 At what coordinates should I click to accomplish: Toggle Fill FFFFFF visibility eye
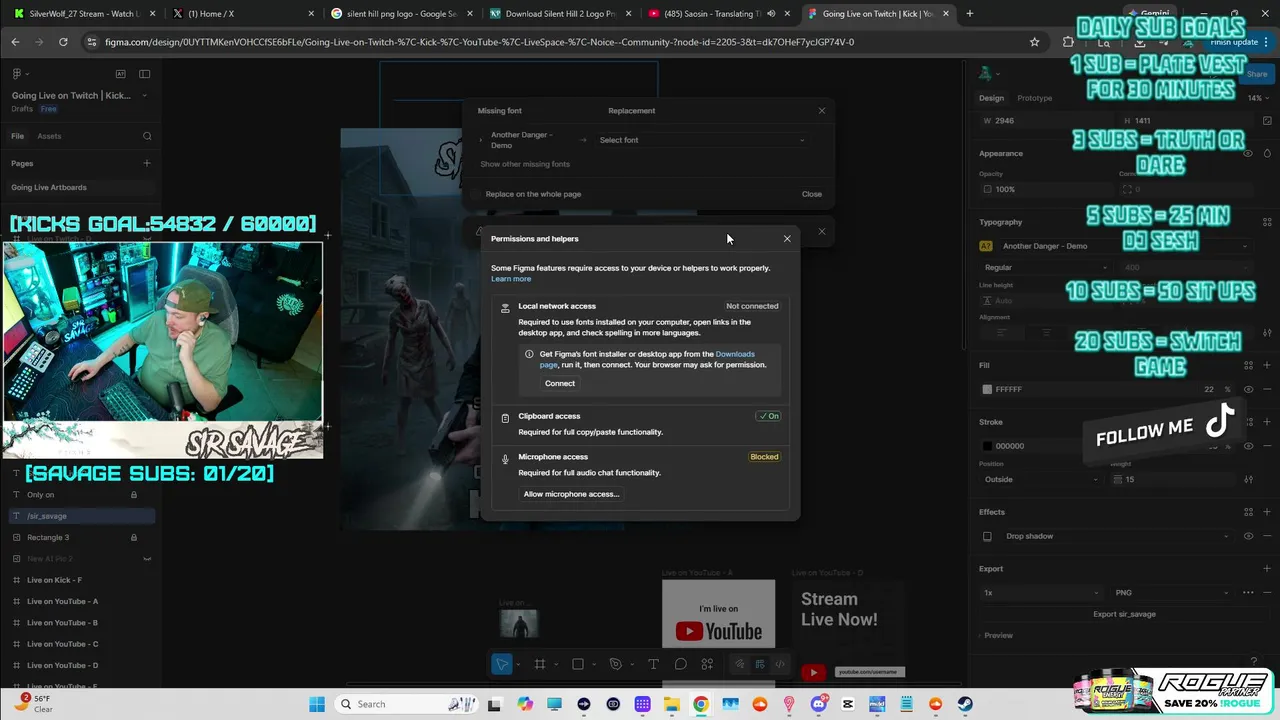coord(1248,389)
